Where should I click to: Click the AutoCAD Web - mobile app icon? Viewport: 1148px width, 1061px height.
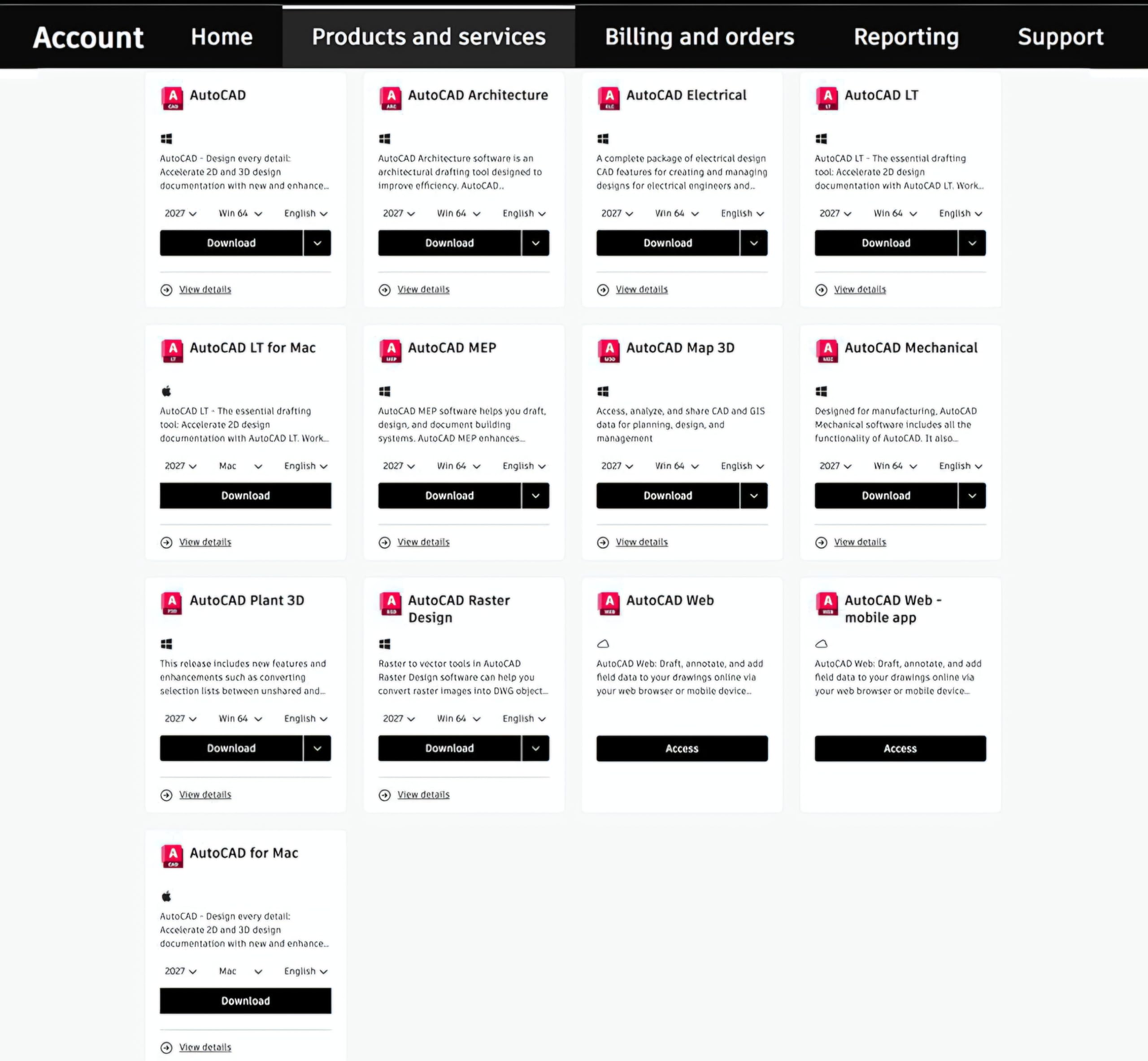(x=827, y=603)
